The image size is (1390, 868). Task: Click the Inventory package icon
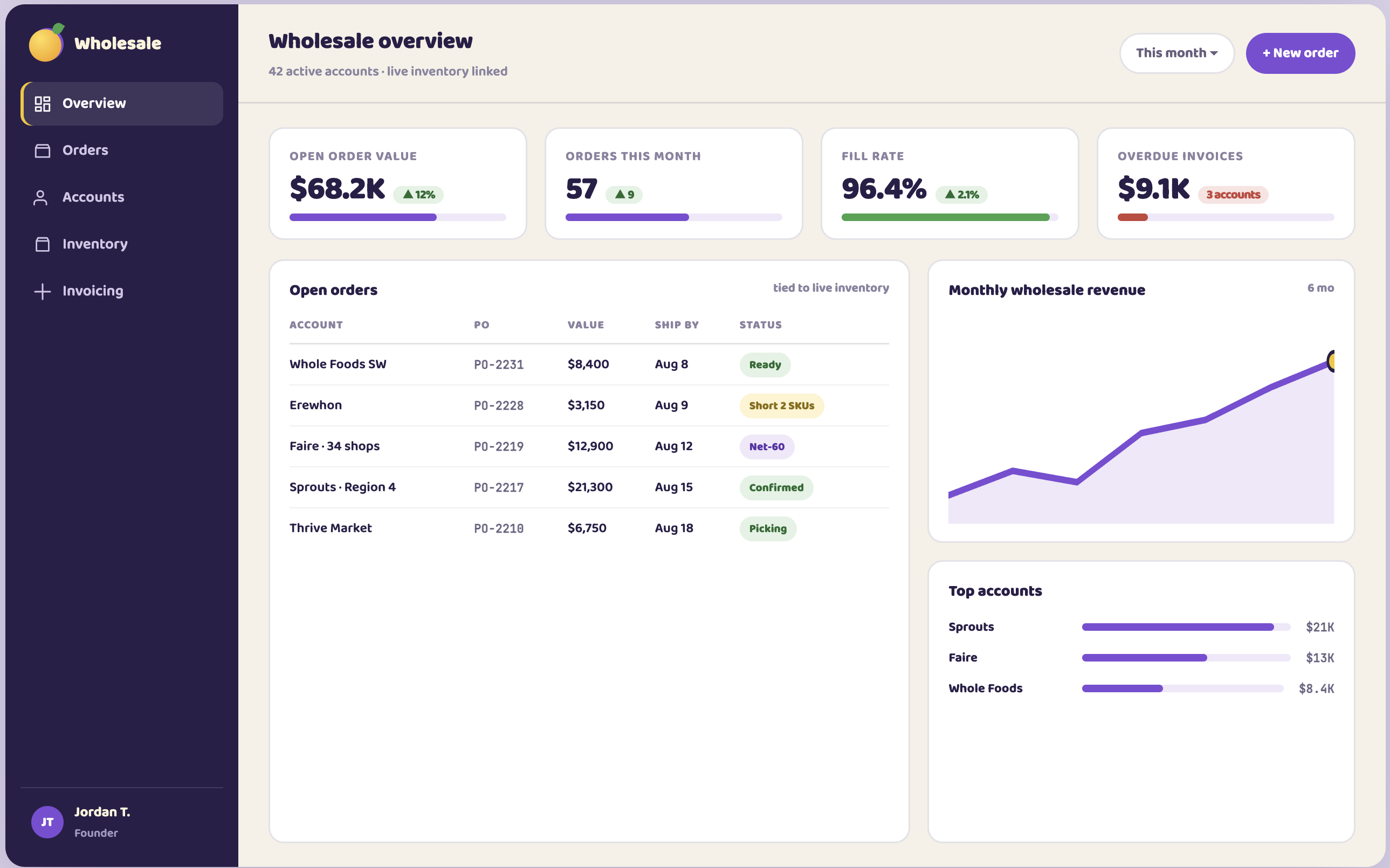[x=43, y=244]
